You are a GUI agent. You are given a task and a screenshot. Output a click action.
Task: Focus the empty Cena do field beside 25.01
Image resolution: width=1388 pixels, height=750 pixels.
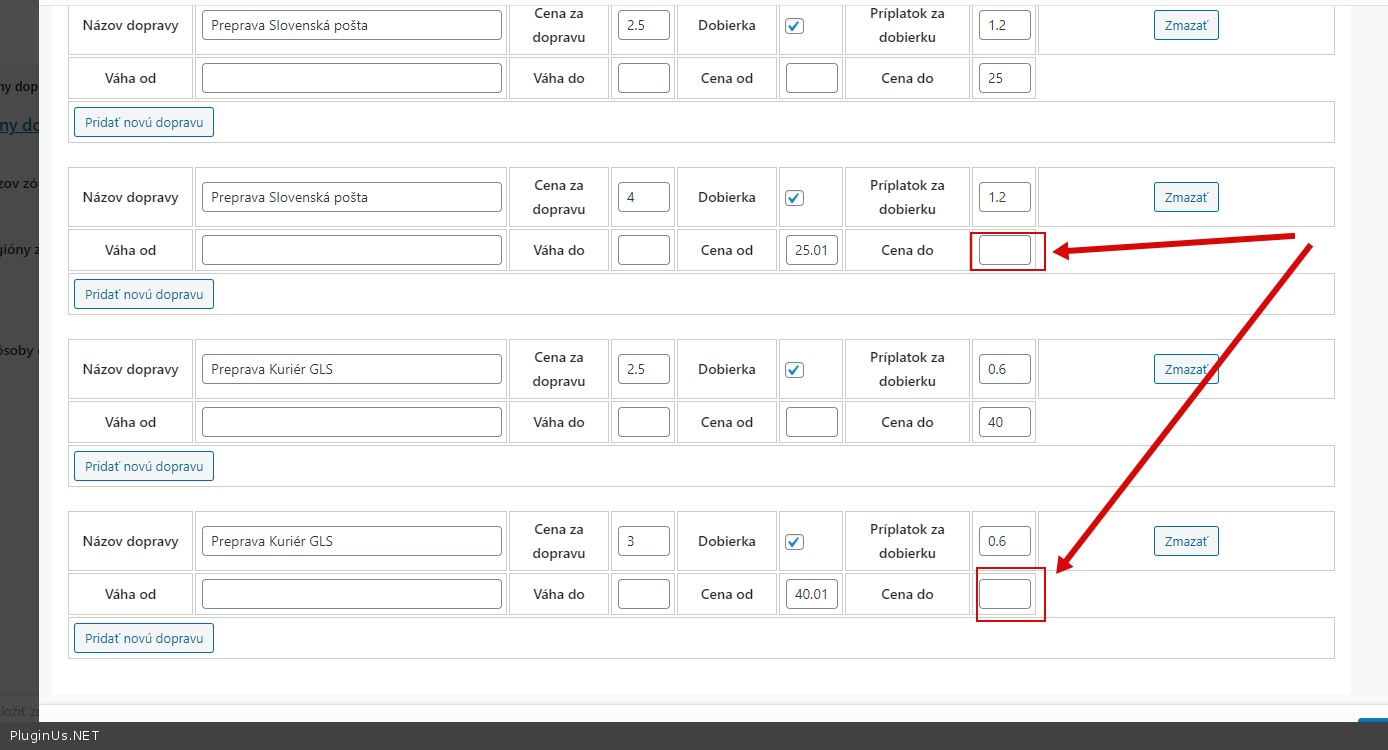click(1004, 250)
